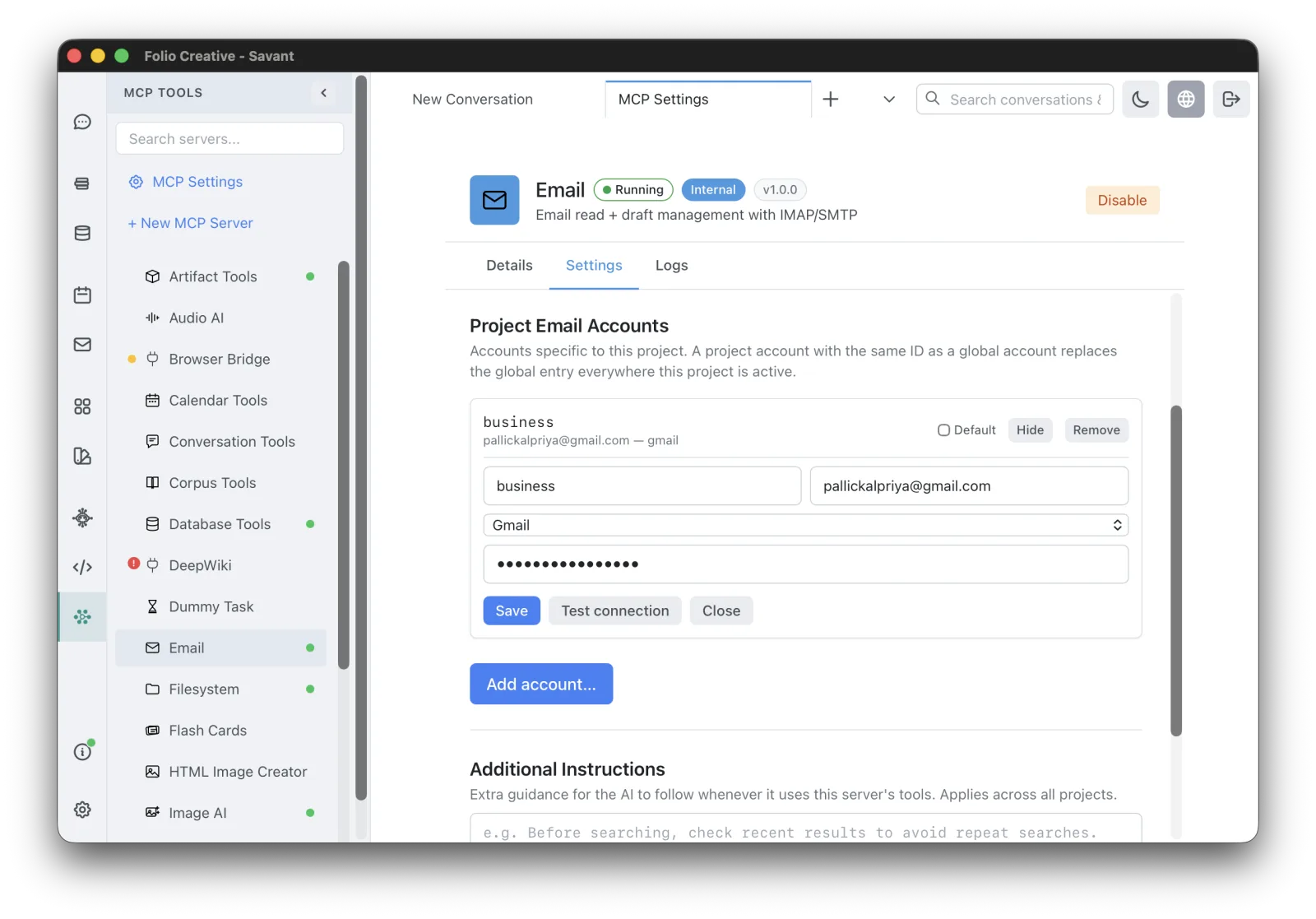The height and width of the screenshot is (919, 1316).
Task: Select Browser Bridge in server list
Action: [220, 360]
